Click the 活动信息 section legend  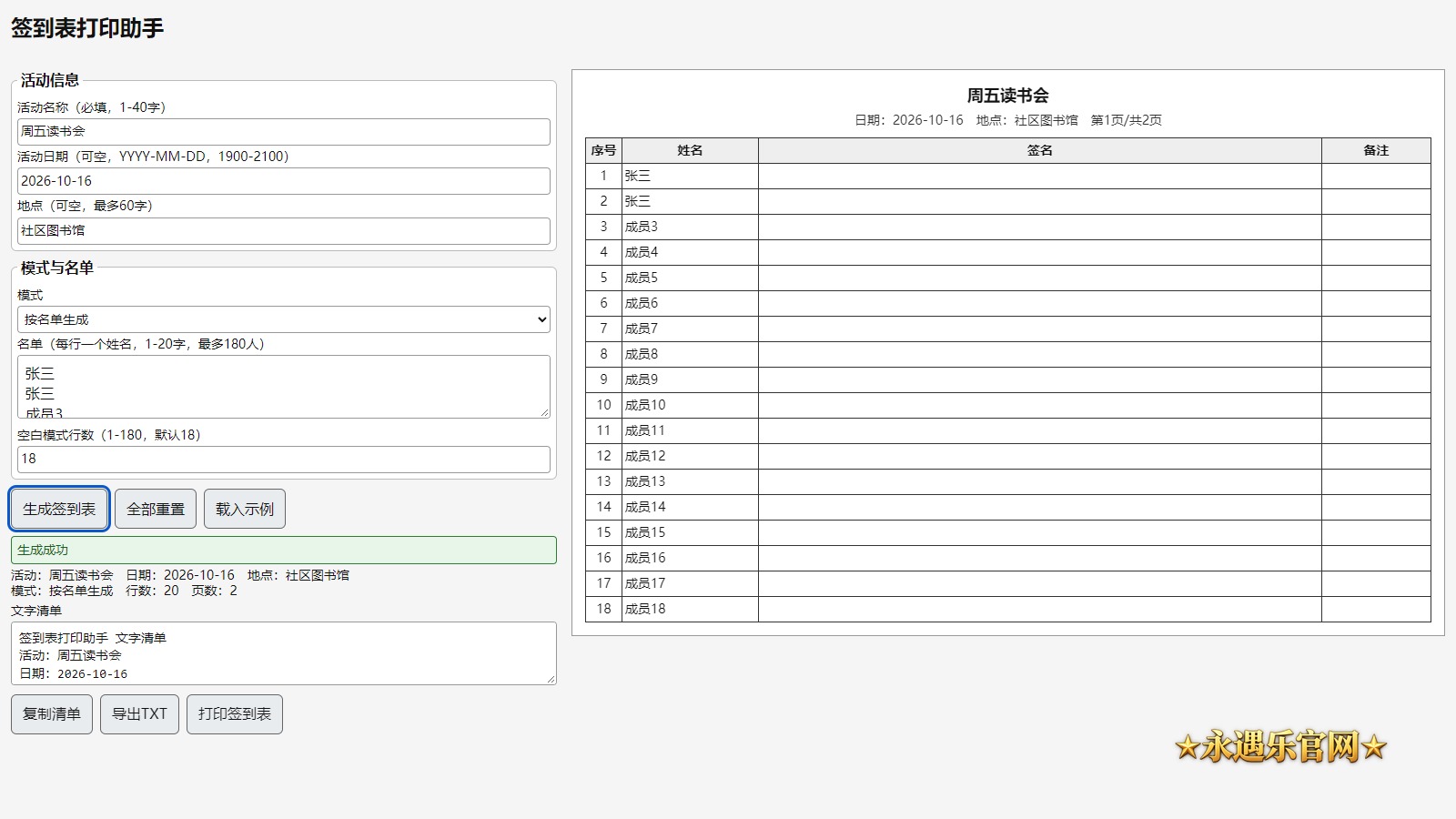50,80
